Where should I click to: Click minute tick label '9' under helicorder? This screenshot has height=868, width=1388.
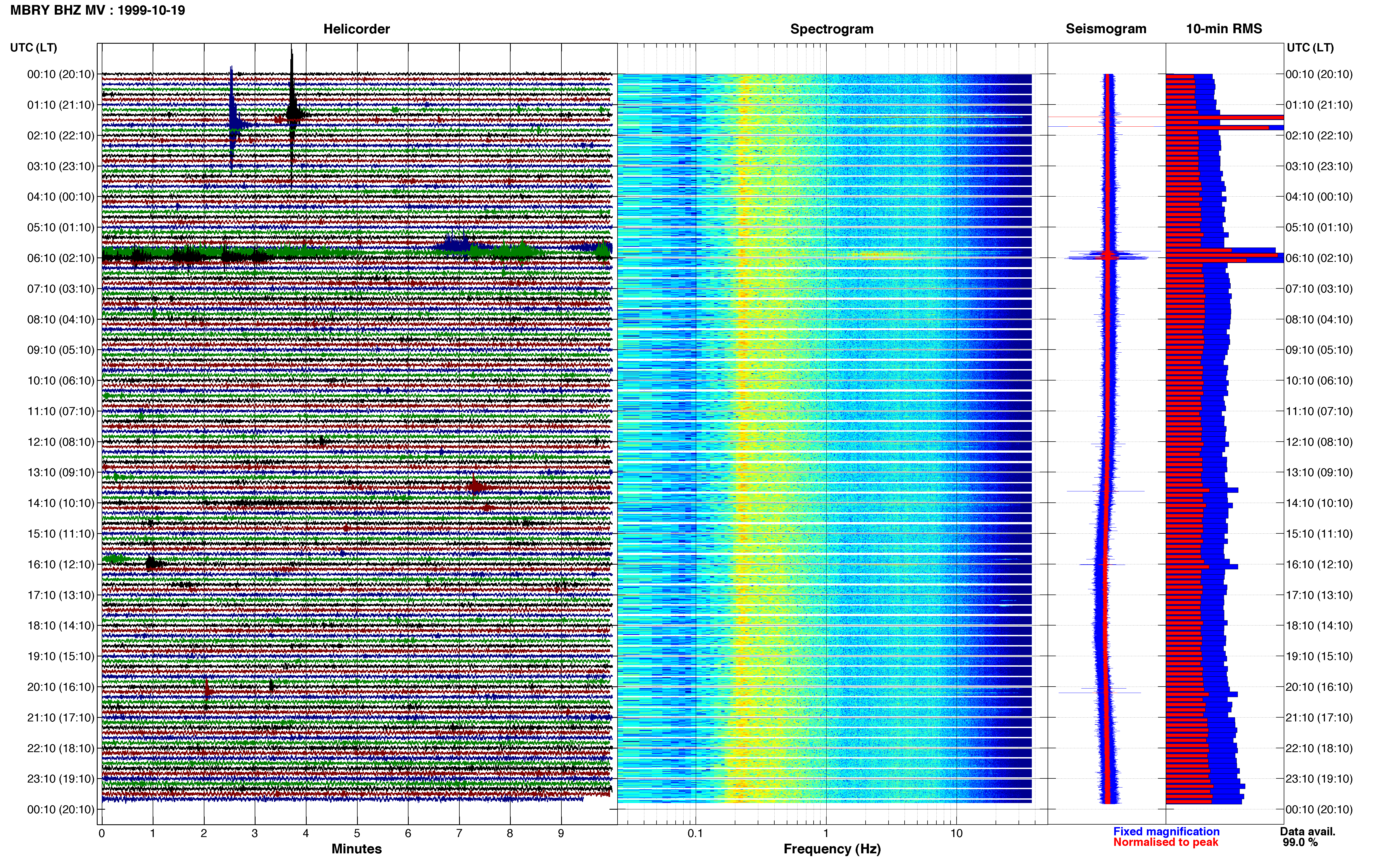click(x=561, y=833)
